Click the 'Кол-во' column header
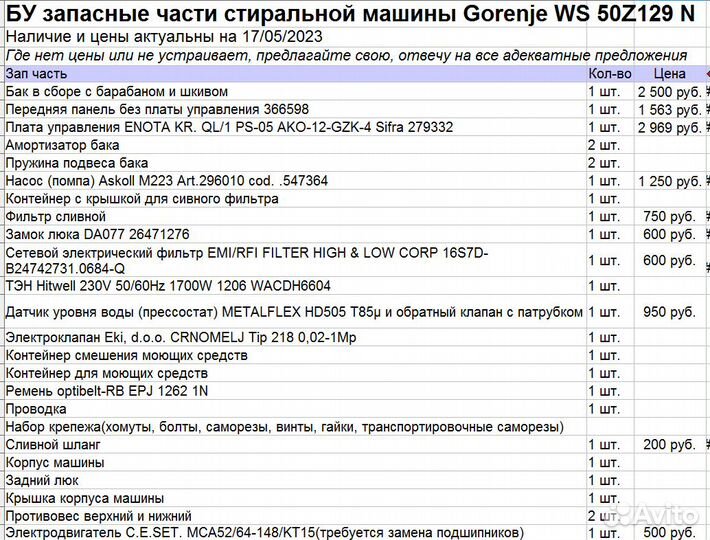This screenshot has height=540, width=710. (x=609, y=74)
